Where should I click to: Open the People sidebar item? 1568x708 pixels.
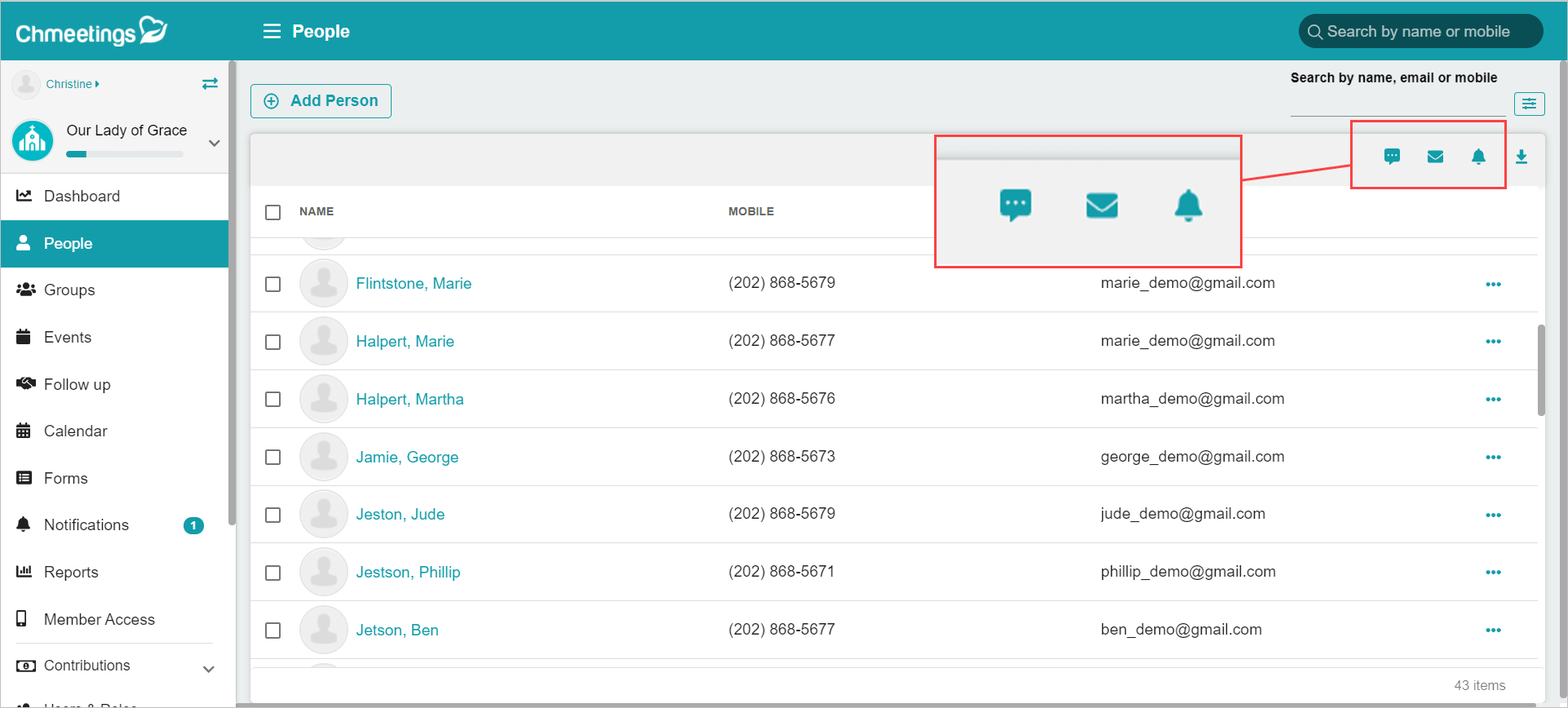pyautogui.click(x=114, y=243)
